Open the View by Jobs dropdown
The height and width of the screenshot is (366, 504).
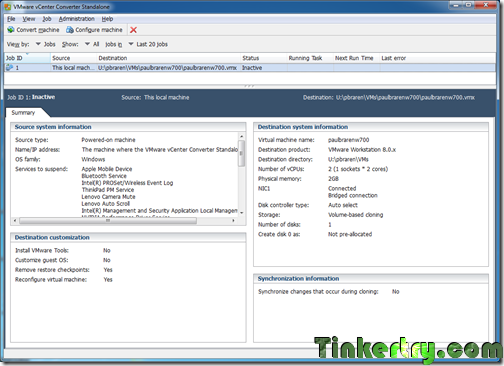click(45, 44)
